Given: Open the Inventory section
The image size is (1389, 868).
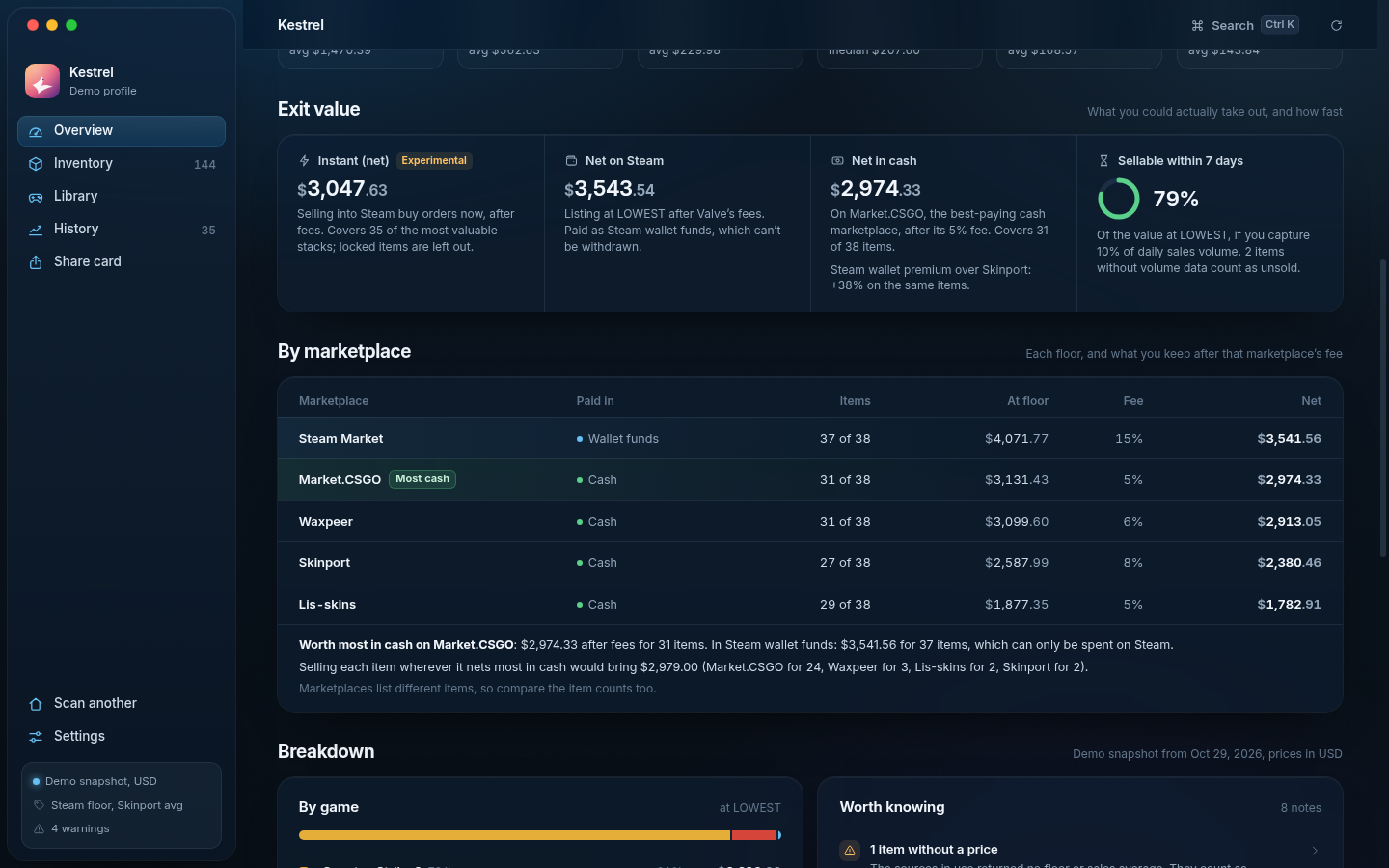Looking at the screenshot, I should (122, 164).
